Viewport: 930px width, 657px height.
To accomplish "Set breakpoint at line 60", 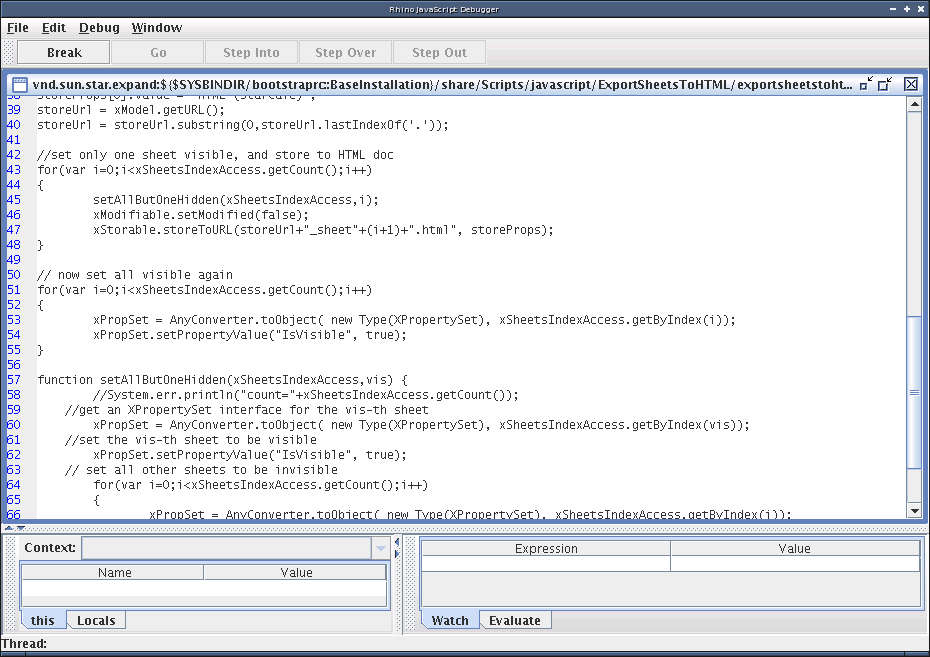I will pyautogui.click(x=14, y=425).
